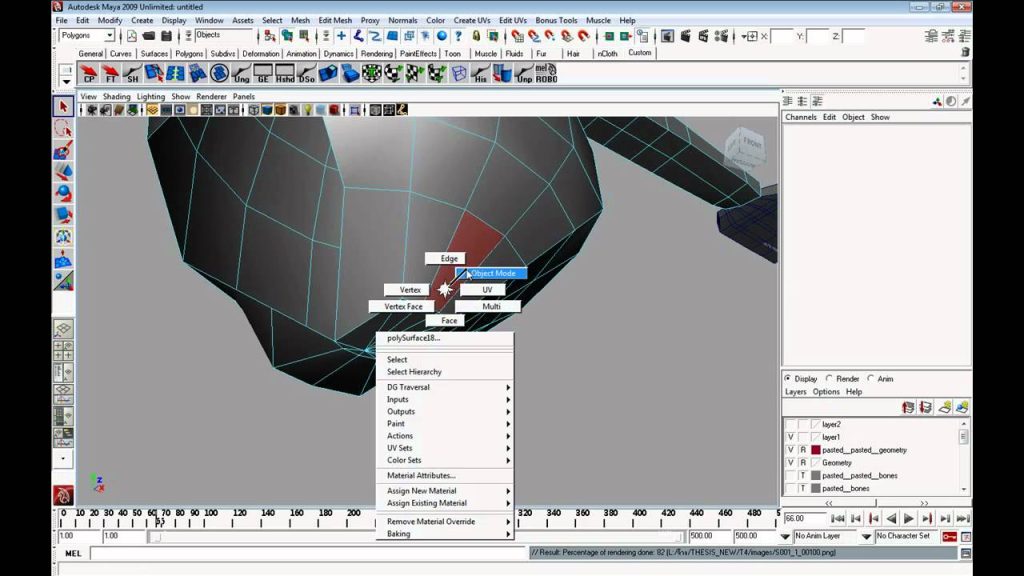Select the Anim radio button
The image size is (1024, 576).
pos(871,379)
